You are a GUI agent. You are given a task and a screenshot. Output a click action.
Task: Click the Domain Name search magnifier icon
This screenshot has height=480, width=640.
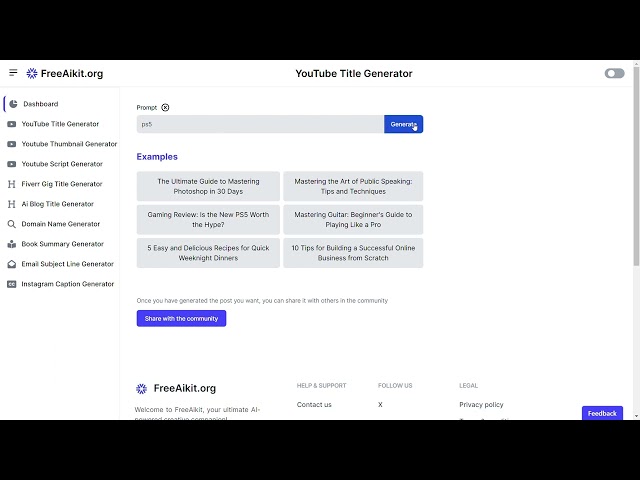click(x=11, y=224)
